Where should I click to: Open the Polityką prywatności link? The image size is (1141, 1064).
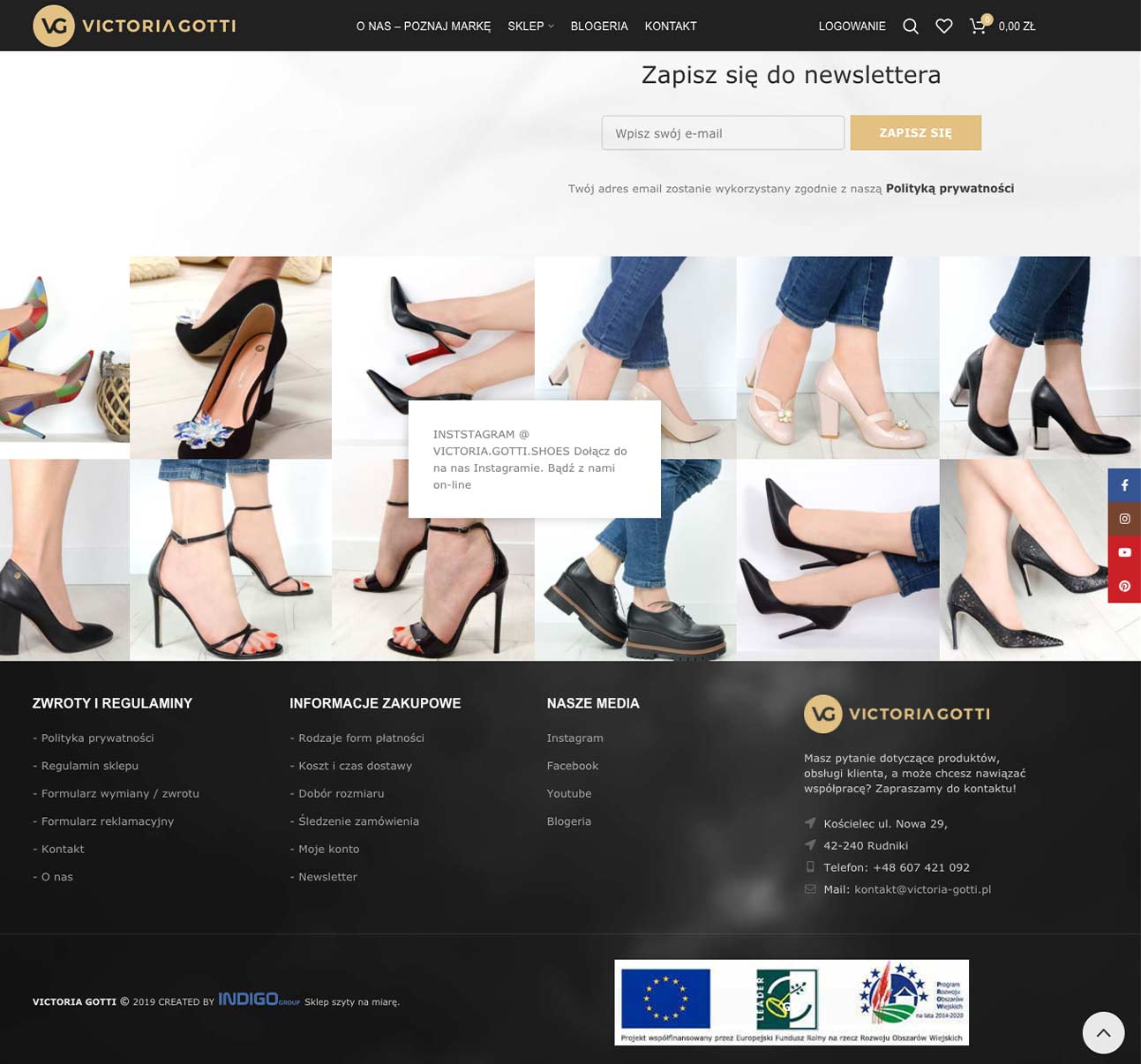[950, 188]
